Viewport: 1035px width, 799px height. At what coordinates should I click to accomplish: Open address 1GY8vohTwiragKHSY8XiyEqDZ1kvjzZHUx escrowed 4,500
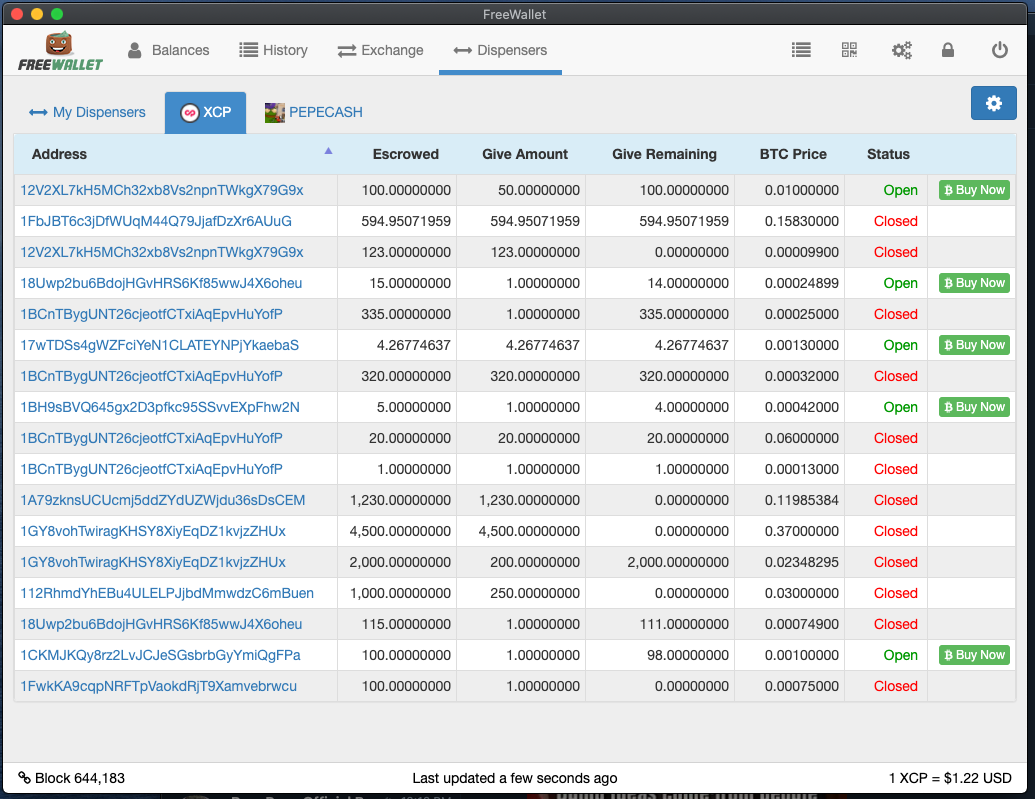pos(152,532)
